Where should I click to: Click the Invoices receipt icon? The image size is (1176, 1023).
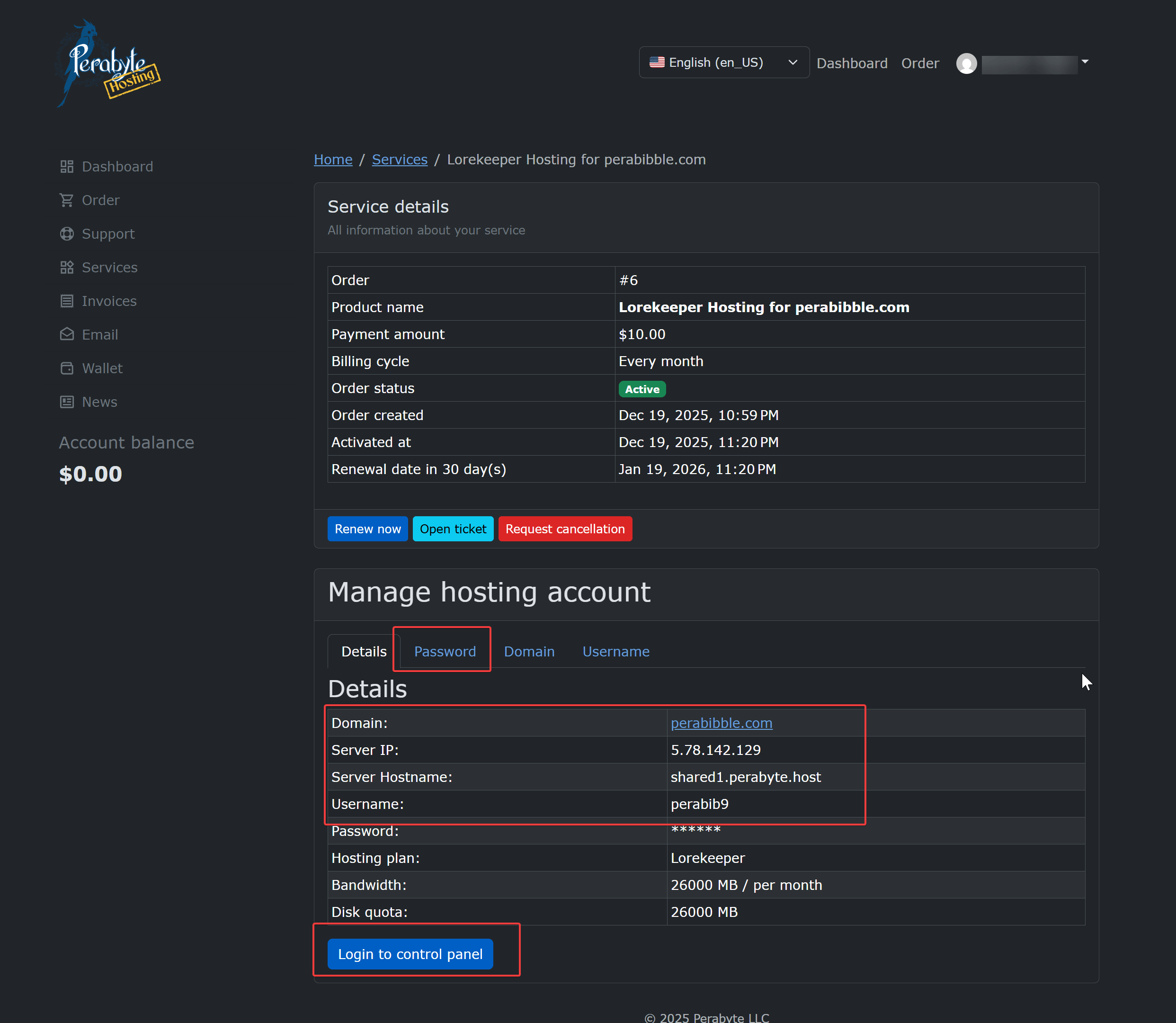(67, 301)
